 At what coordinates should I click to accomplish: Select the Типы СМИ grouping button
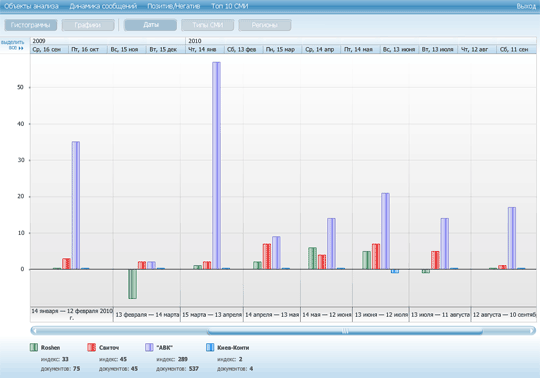208,25
